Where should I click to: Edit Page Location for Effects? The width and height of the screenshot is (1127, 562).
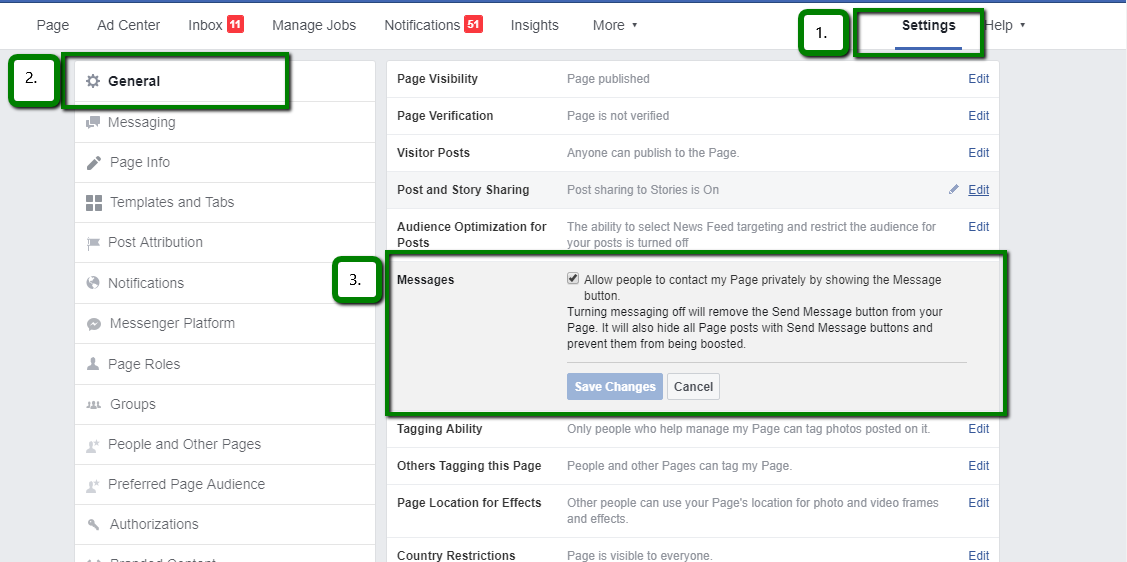[x=978, y=503]
